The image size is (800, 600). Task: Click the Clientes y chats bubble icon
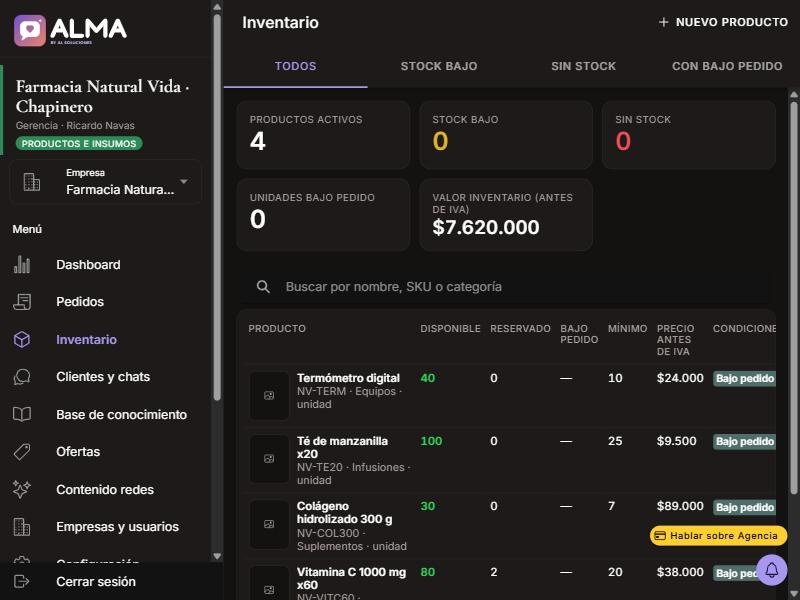coord(21,377)
